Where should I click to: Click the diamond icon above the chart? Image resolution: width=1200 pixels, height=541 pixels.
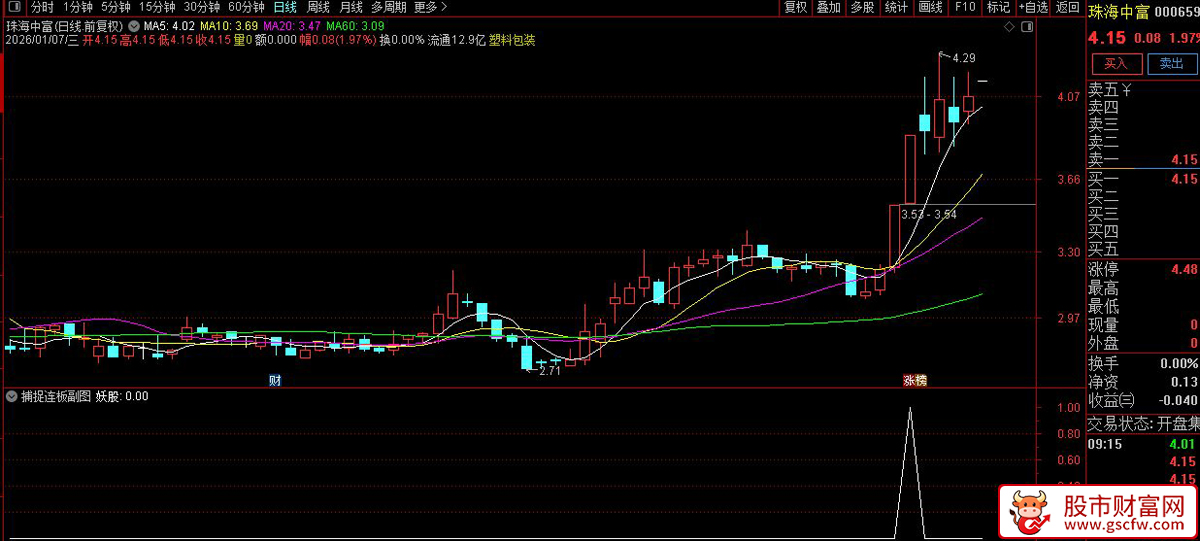click(1007, 26)
